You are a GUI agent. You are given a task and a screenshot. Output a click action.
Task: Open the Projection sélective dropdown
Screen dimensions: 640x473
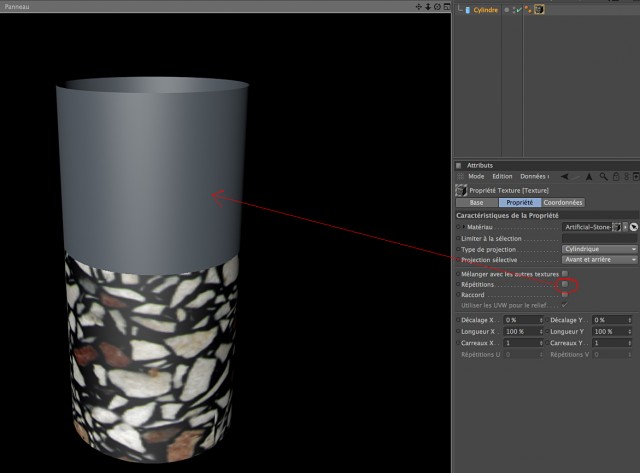(x=599, y=260)
